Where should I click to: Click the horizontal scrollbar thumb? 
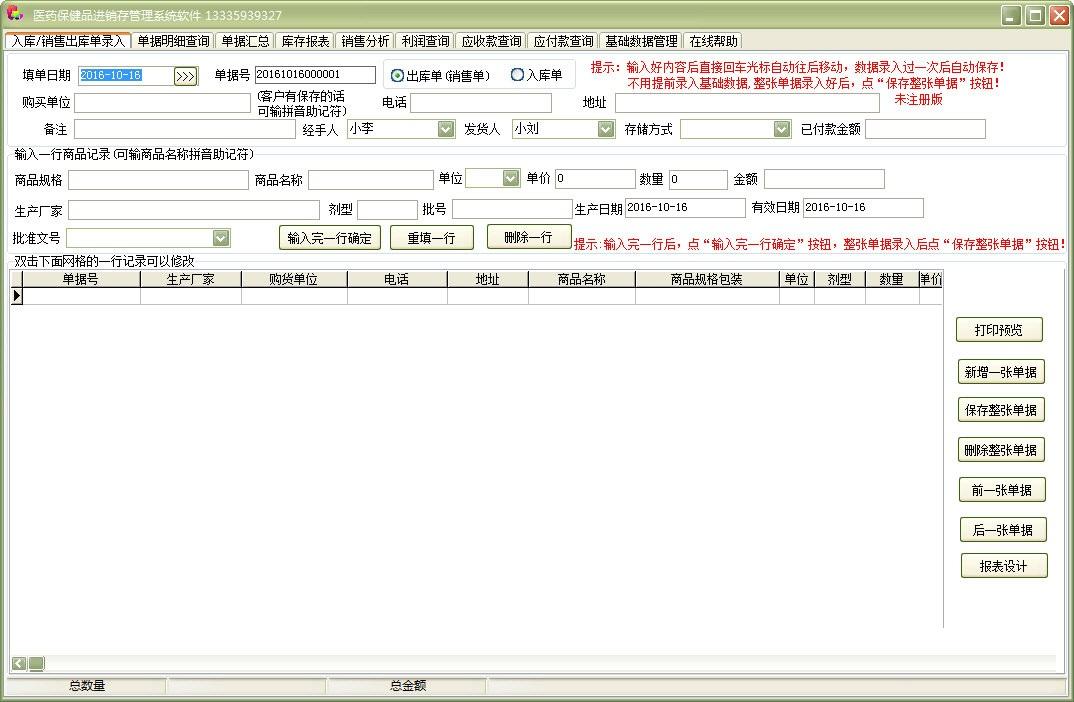[x=36, y=663]
